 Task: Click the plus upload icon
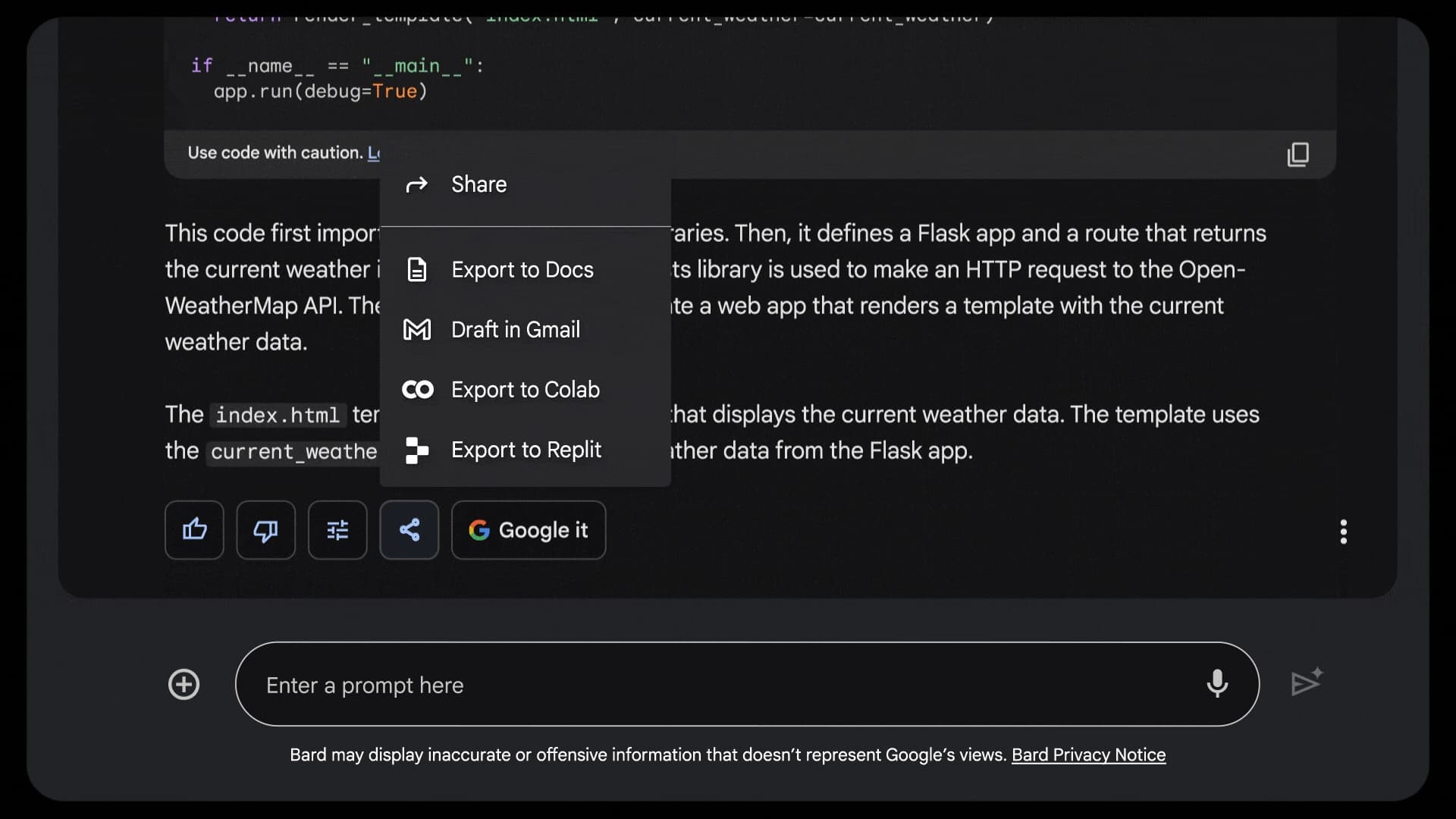184,685
